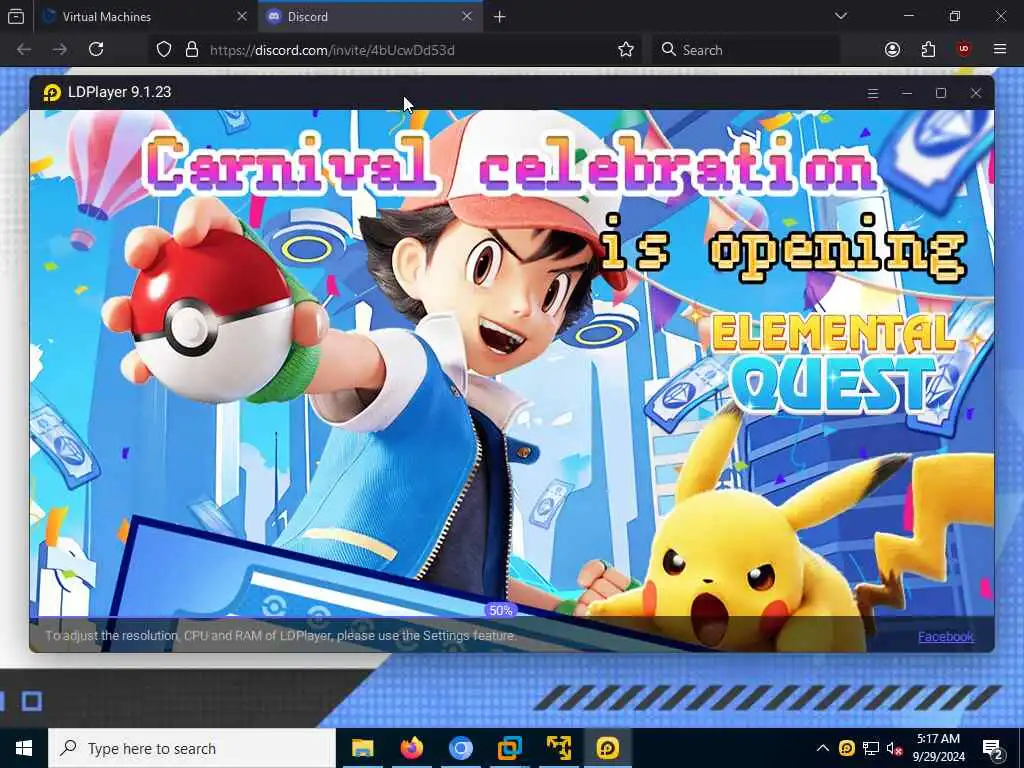
Task: Bookmark this page with star icon
Action: tap(626, 50)
